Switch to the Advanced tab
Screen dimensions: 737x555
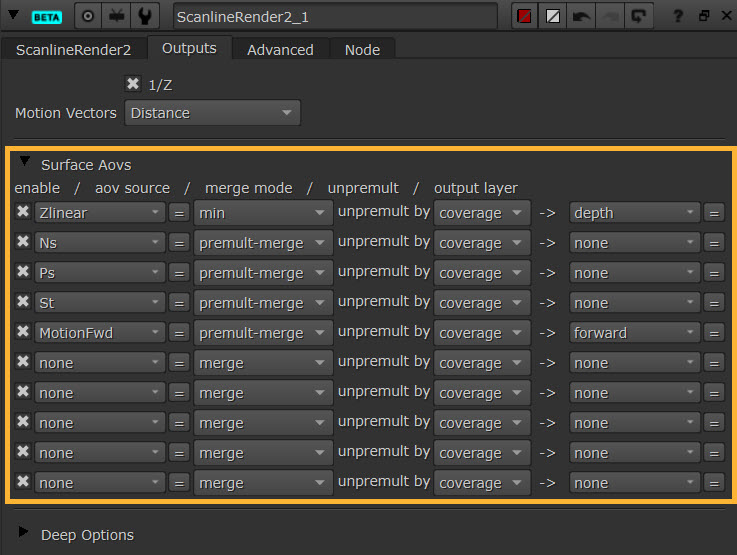(x=280, y=49)
